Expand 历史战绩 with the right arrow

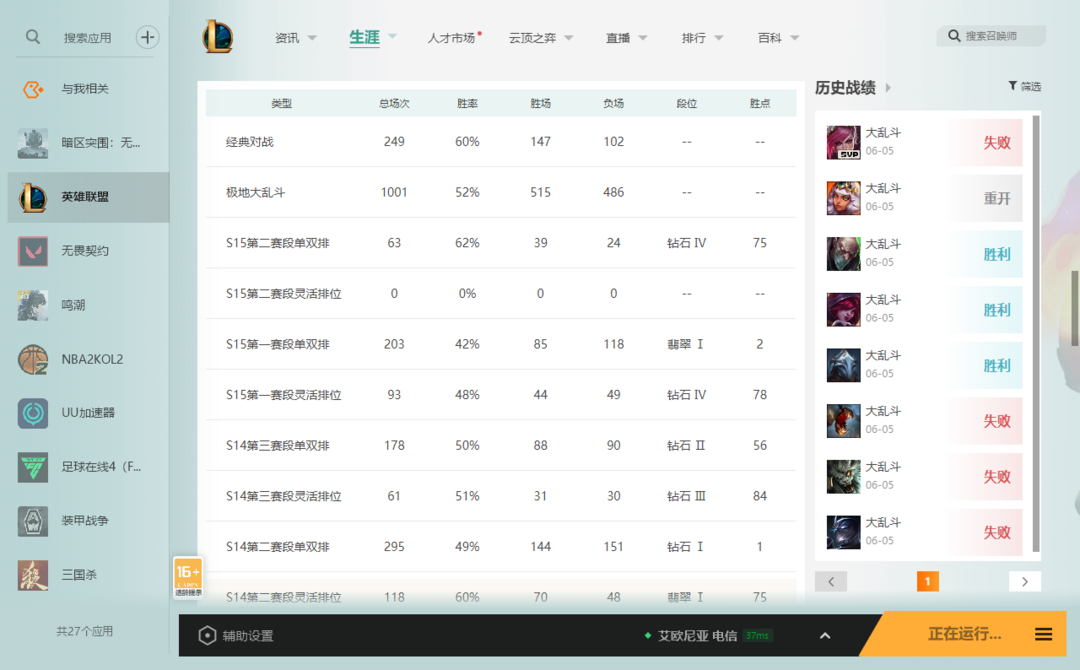point(888,87)
